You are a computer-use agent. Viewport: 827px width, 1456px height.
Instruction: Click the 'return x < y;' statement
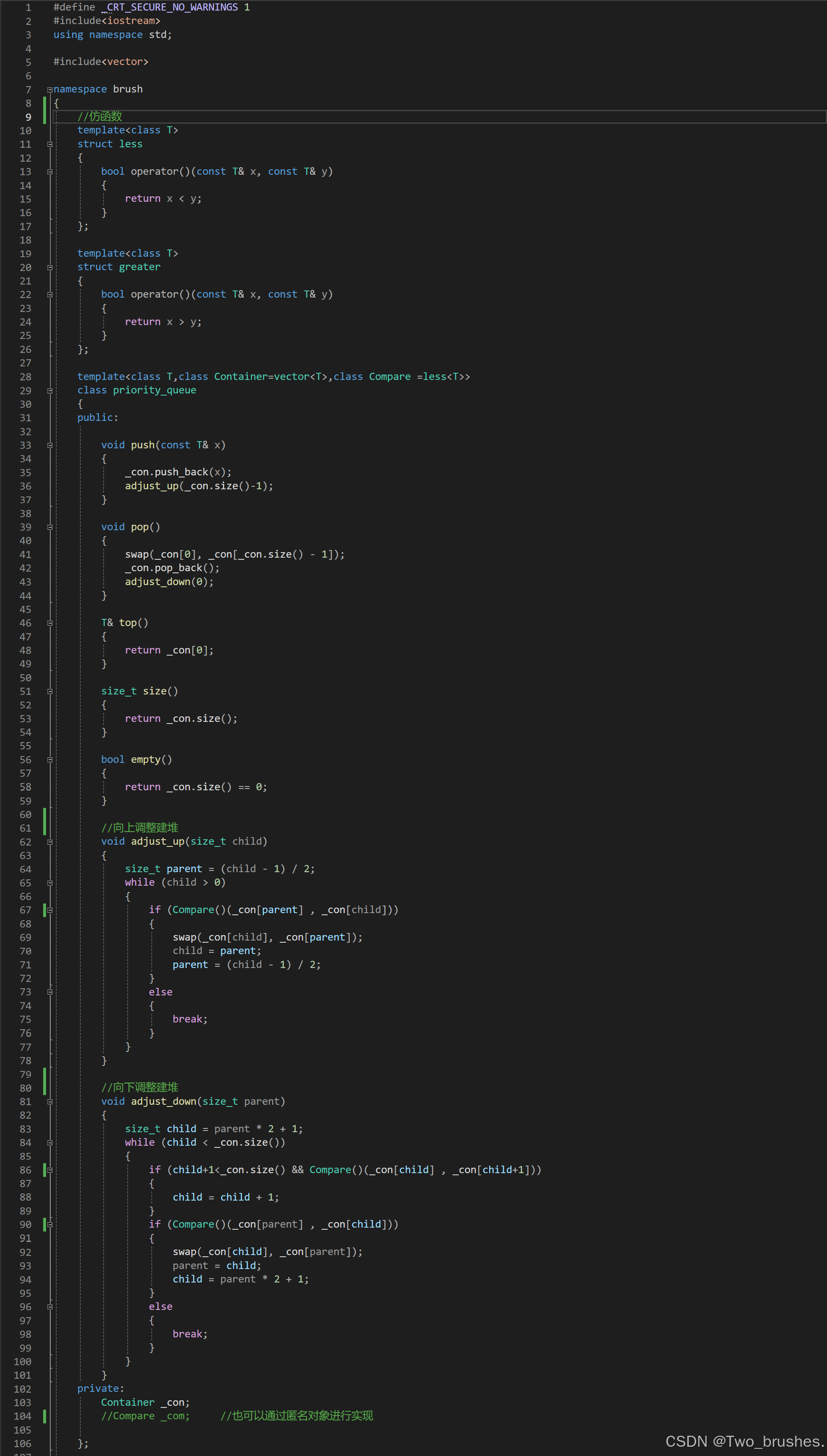163,199
